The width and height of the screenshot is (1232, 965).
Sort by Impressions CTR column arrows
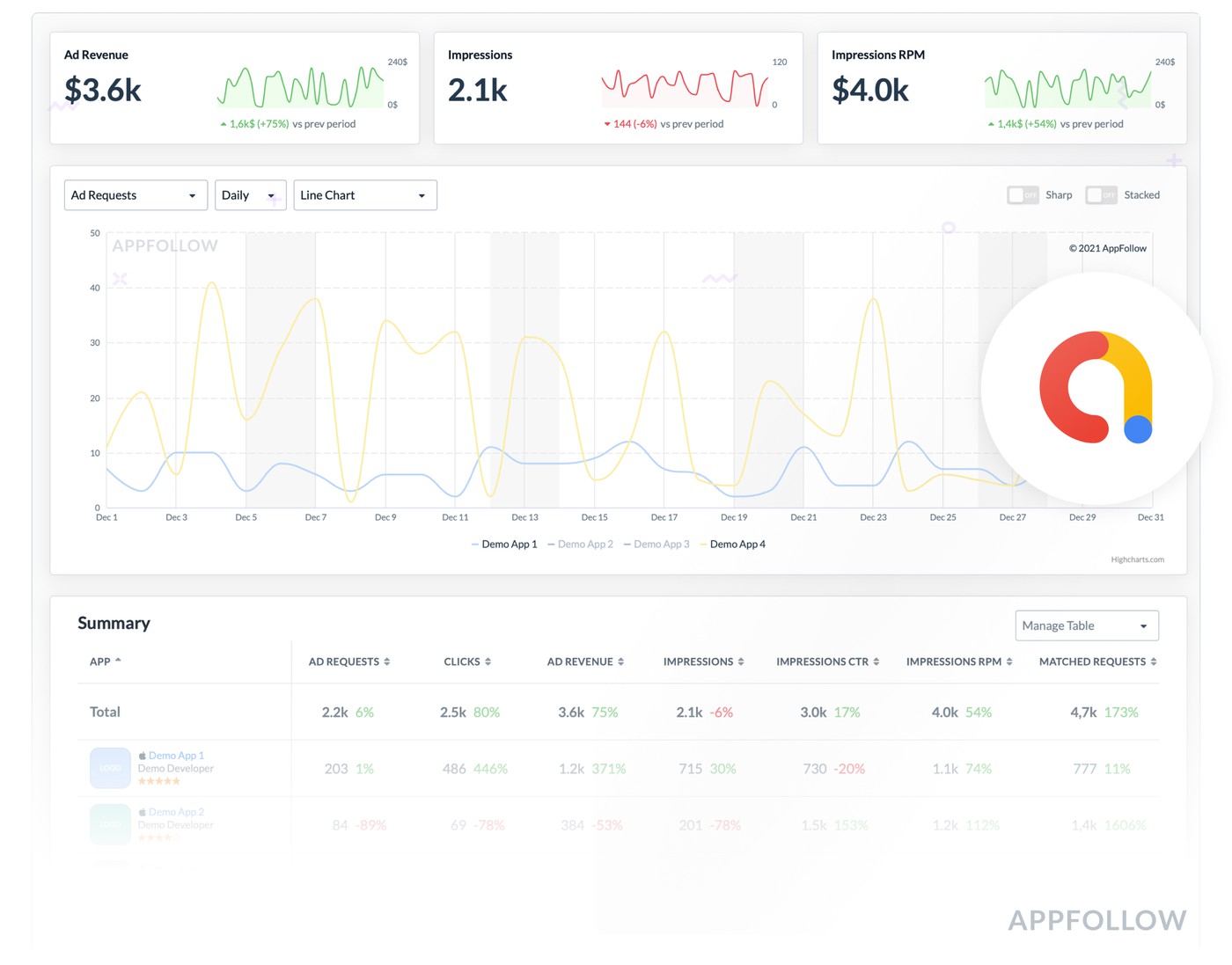(876, 662)
